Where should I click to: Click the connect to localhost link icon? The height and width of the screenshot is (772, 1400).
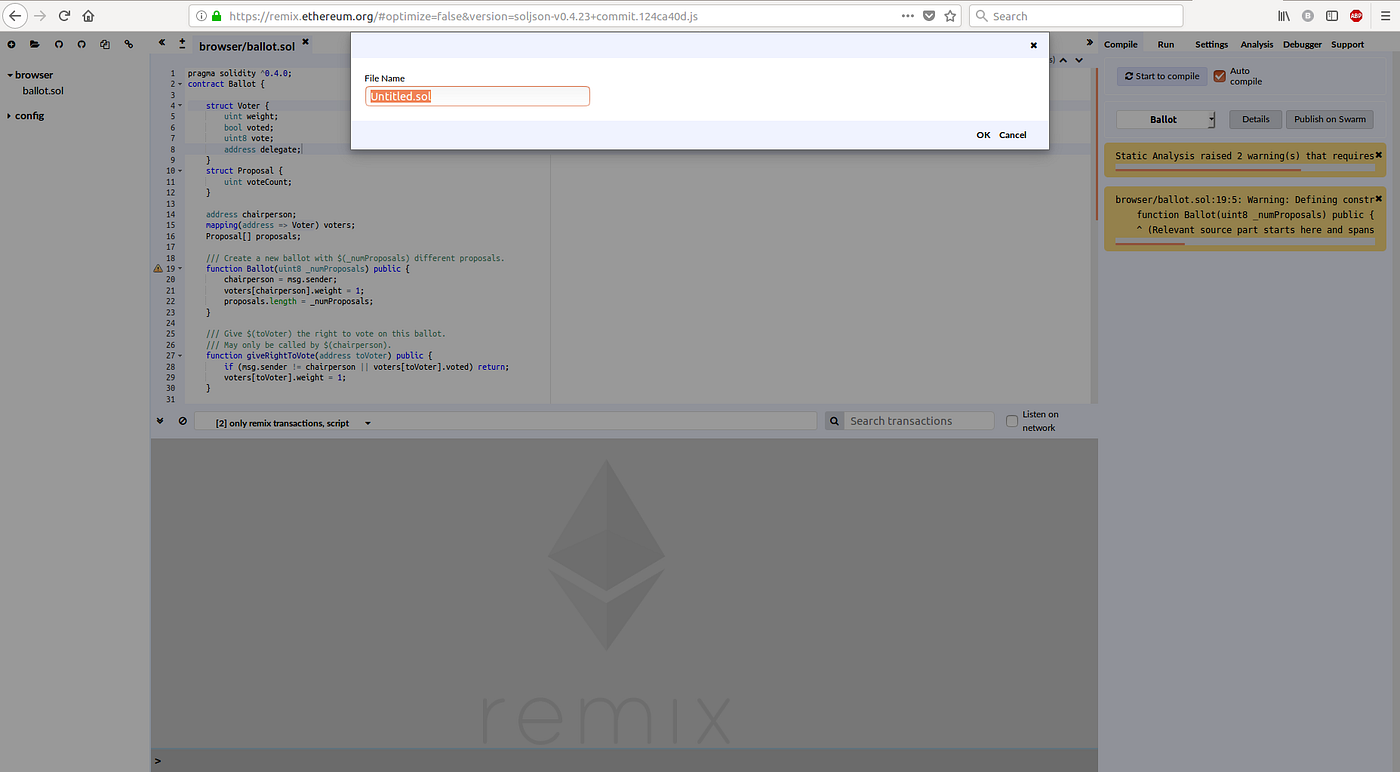tap(129, 44)
